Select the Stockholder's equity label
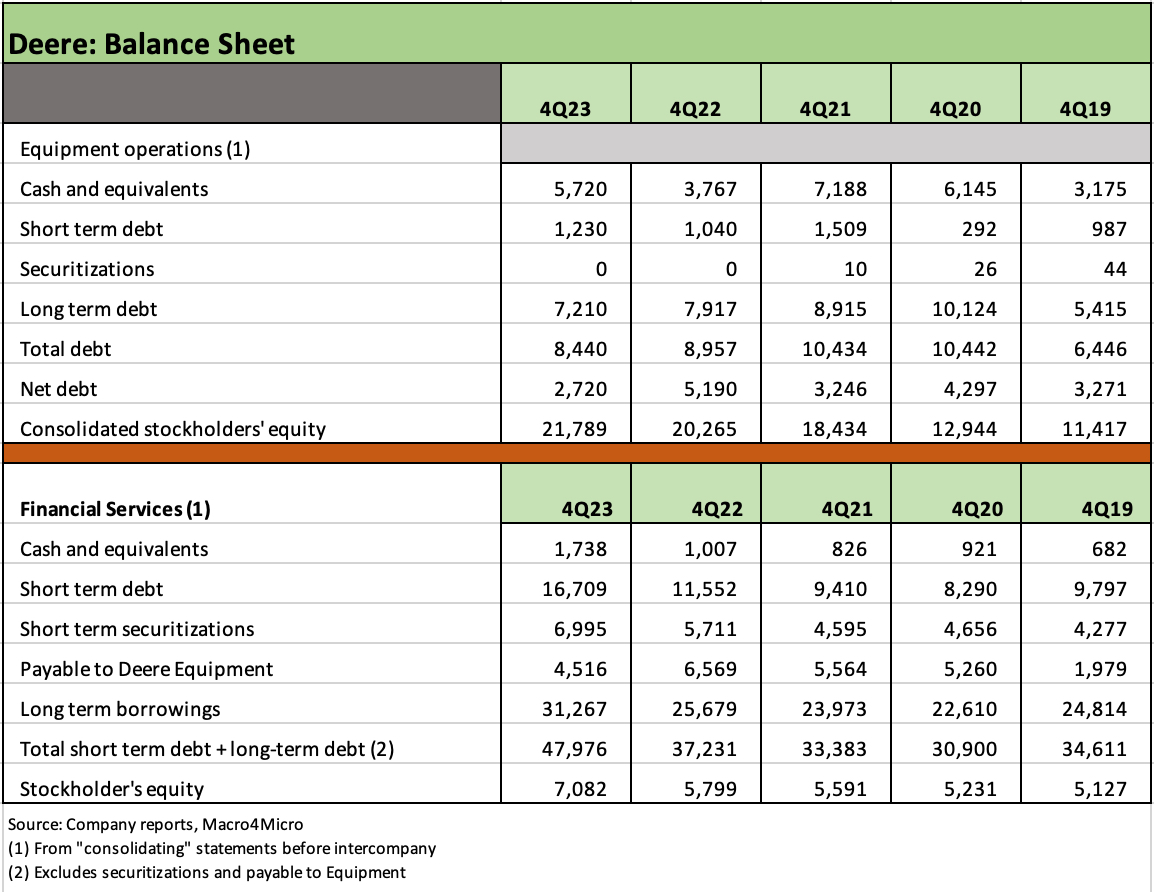This screenshot has width=1154, height=892. coord(112,789)
